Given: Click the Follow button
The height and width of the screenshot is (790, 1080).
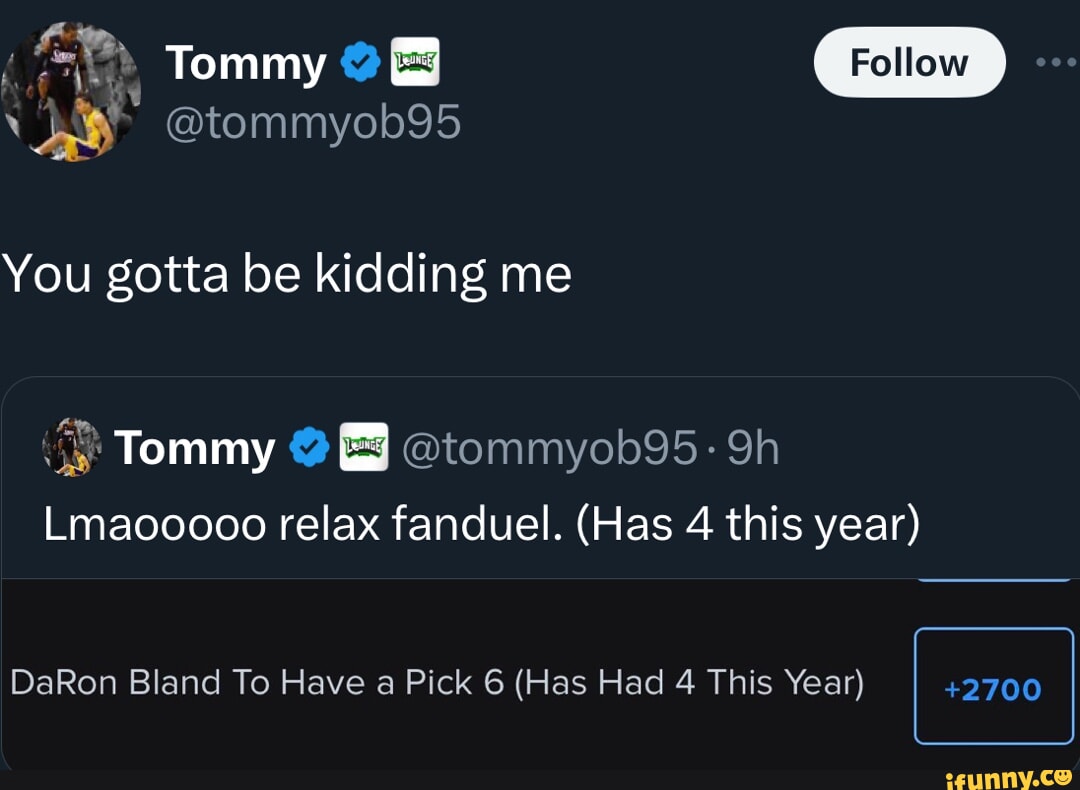Looking at the screenshot, I should [909, 62].
